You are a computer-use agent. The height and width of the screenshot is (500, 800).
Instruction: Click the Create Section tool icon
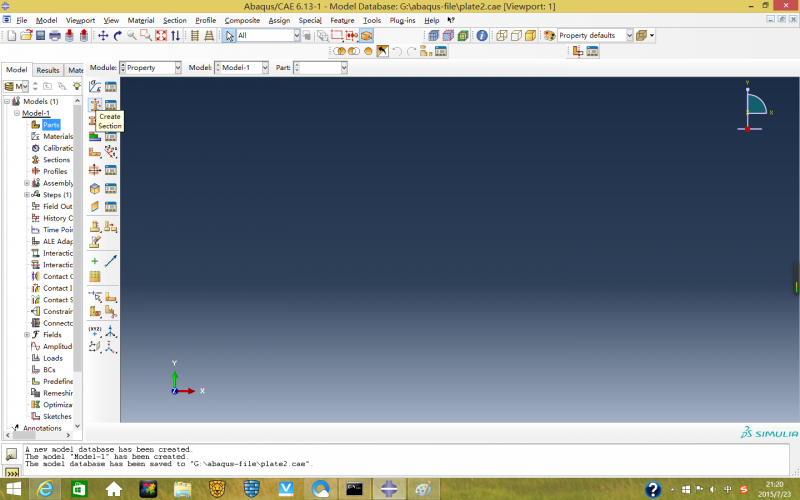(95, 105)
